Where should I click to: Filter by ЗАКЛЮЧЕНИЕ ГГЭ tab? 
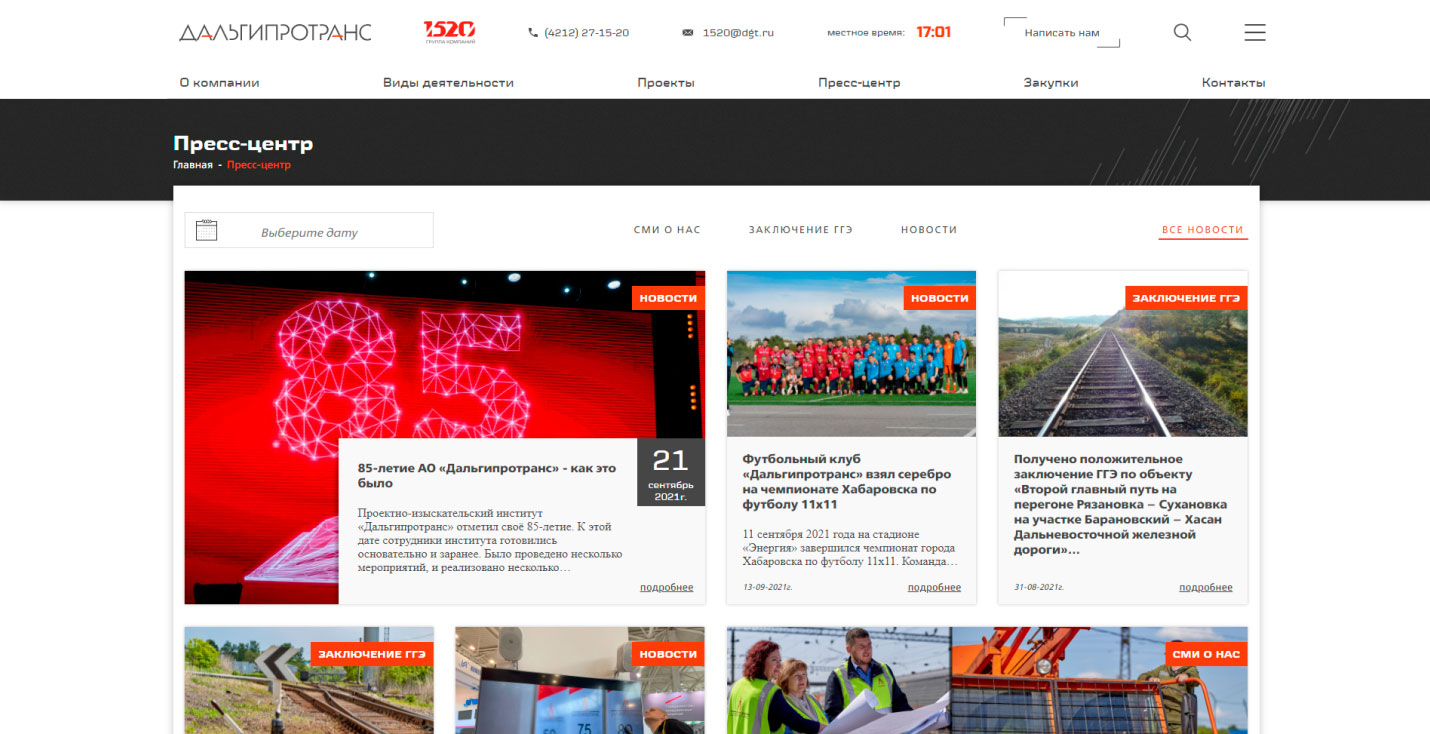(x=801, y=230)
